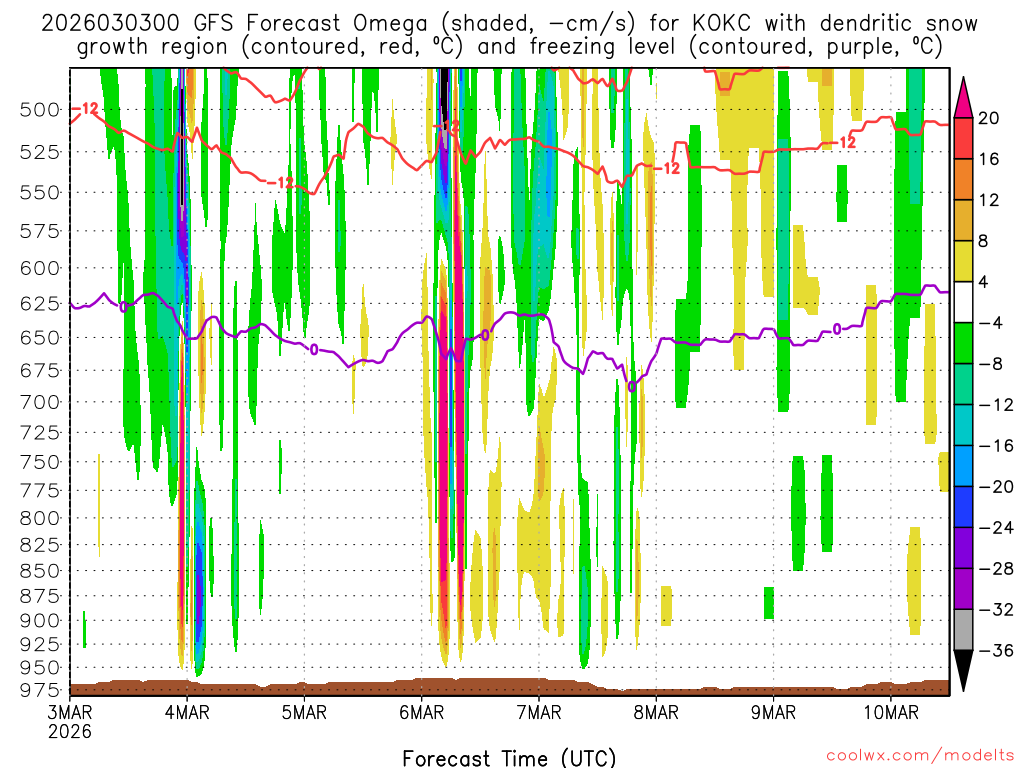Click the red -12 contour label near 8MAR
Screen dimensions: 1024x768
(667, 168)
